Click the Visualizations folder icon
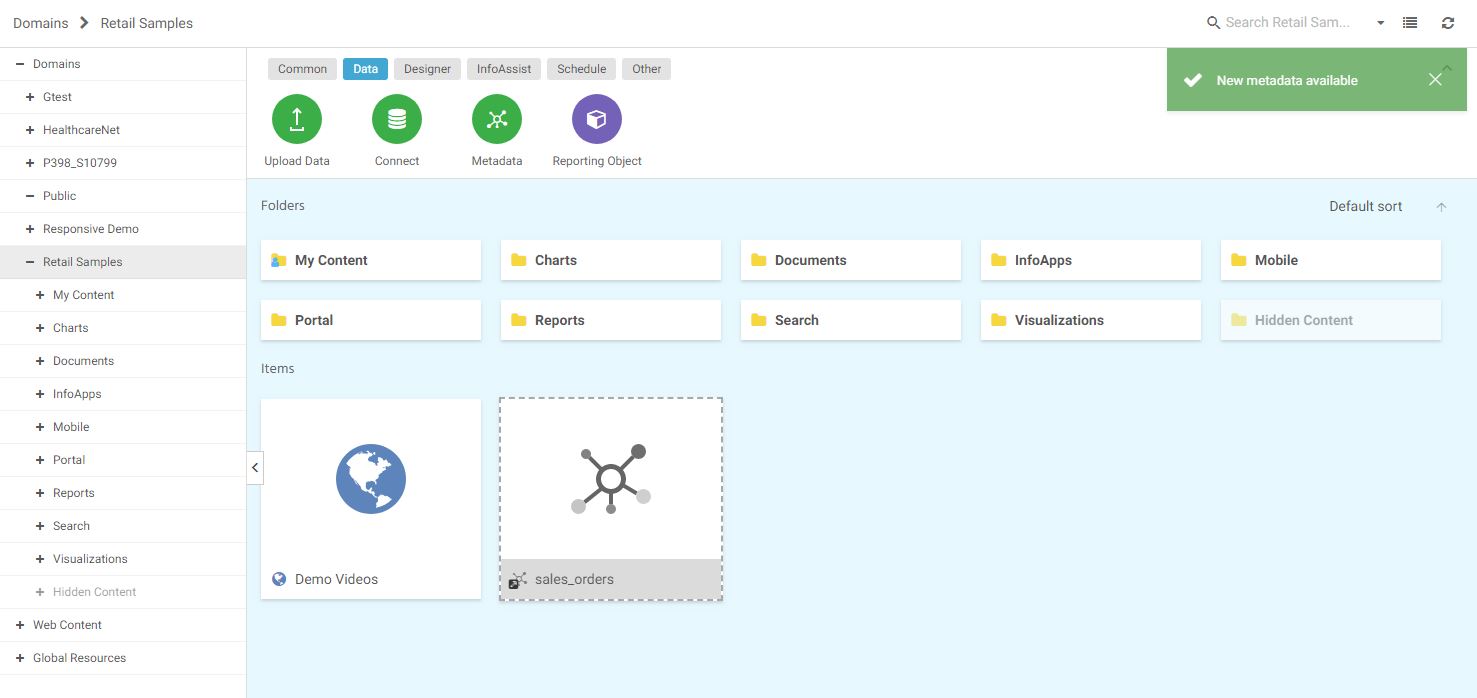 [999, 320]
